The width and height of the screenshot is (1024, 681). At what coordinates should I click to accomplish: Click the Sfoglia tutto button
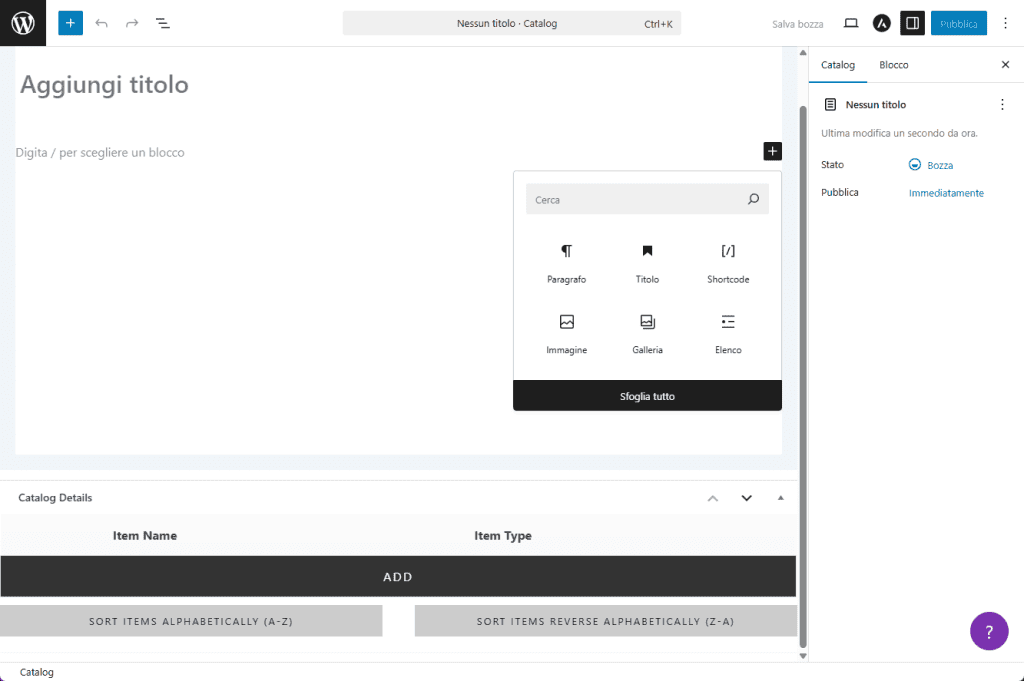click(x=647, y=396)
